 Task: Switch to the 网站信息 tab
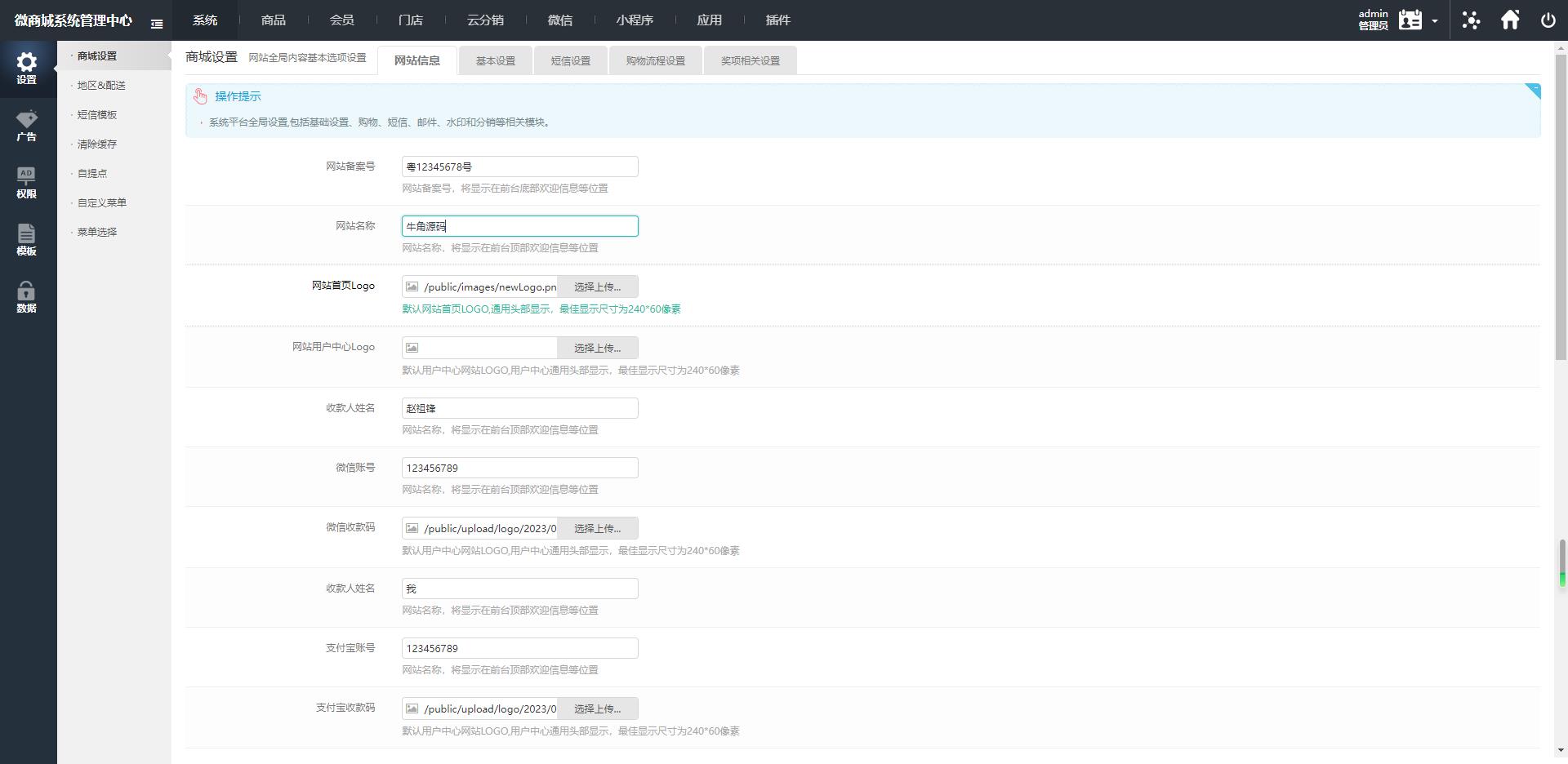click(x=417, y=60)
